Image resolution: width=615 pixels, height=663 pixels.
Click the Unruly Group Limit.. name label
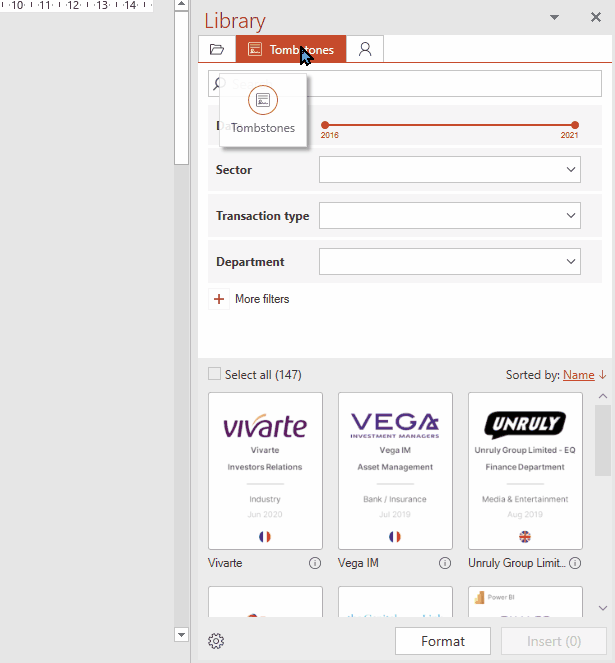click(x=516, y=563)
